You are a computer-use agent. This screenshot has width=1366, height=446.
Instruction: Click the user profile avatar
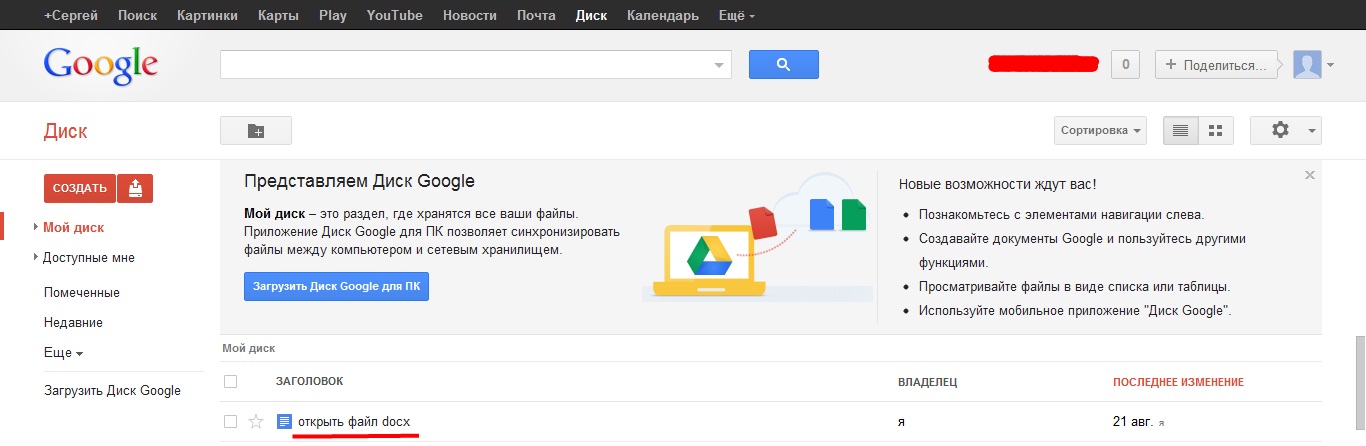[x=1307, y=65]
